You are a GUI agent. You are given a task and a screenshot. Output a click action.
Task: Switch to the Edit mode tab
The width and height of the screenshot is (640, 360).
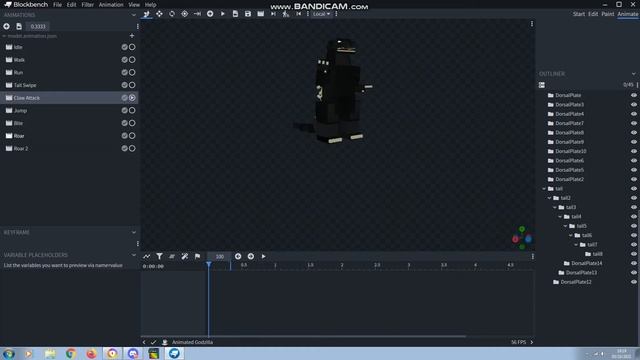coord(593,14)
